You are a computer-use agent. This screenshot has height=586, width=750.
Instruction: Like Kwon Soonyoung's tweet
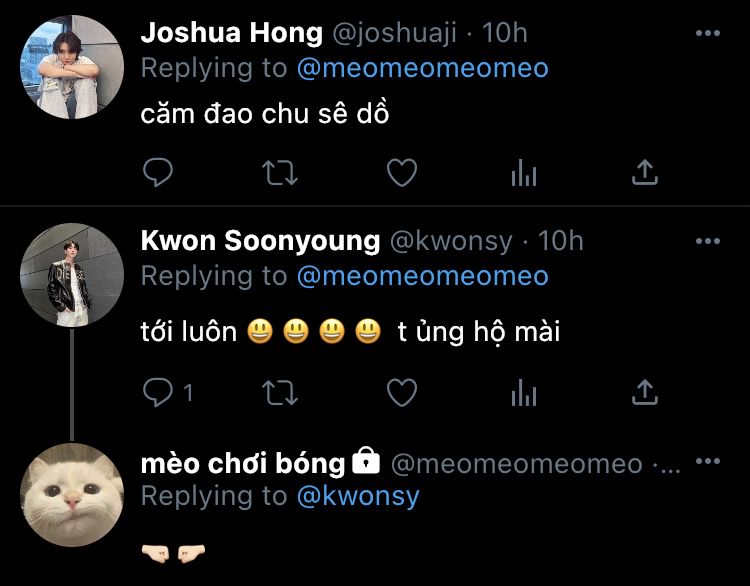[402, 393]
